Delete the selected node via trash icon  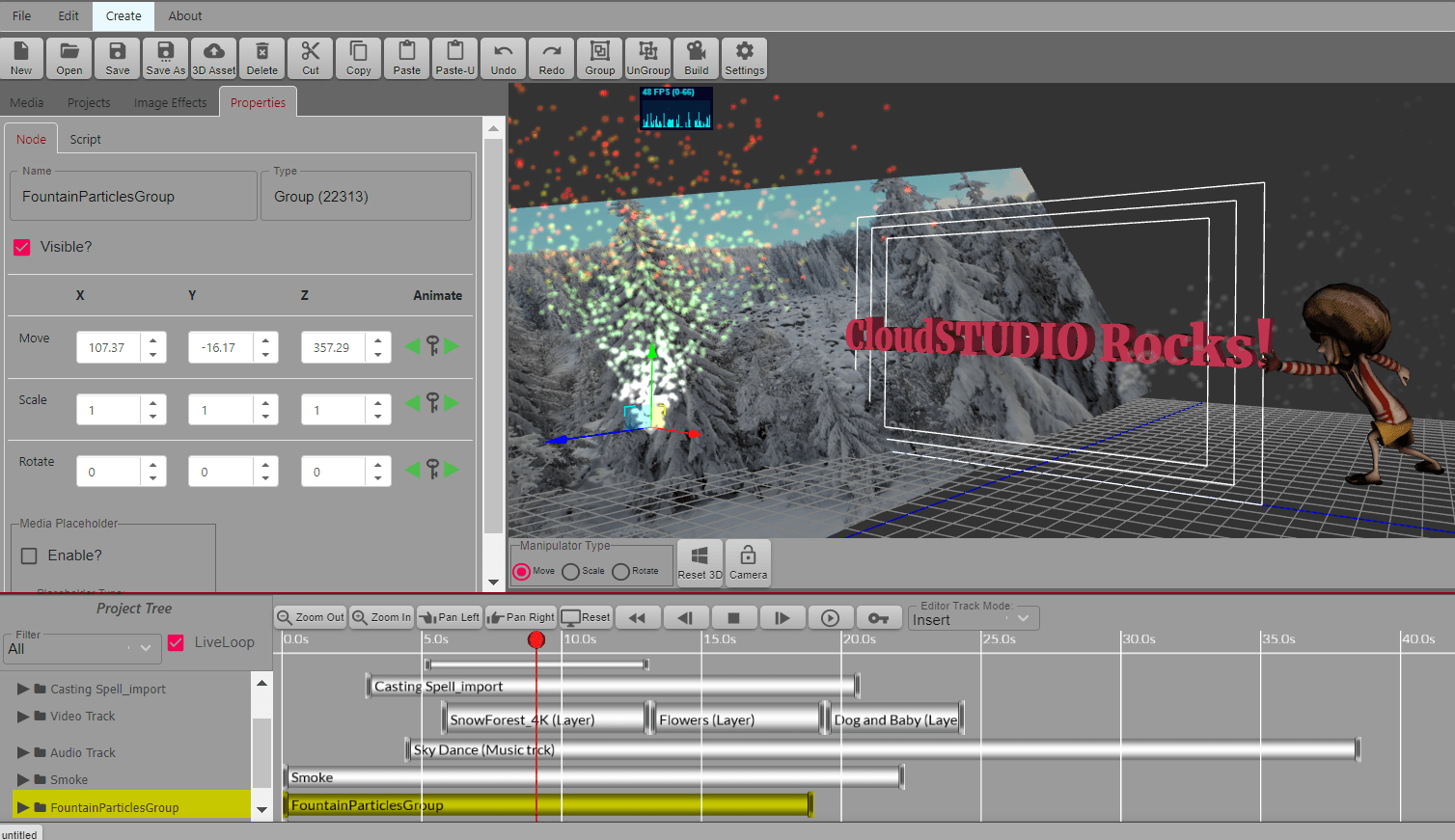pos(262,58)
